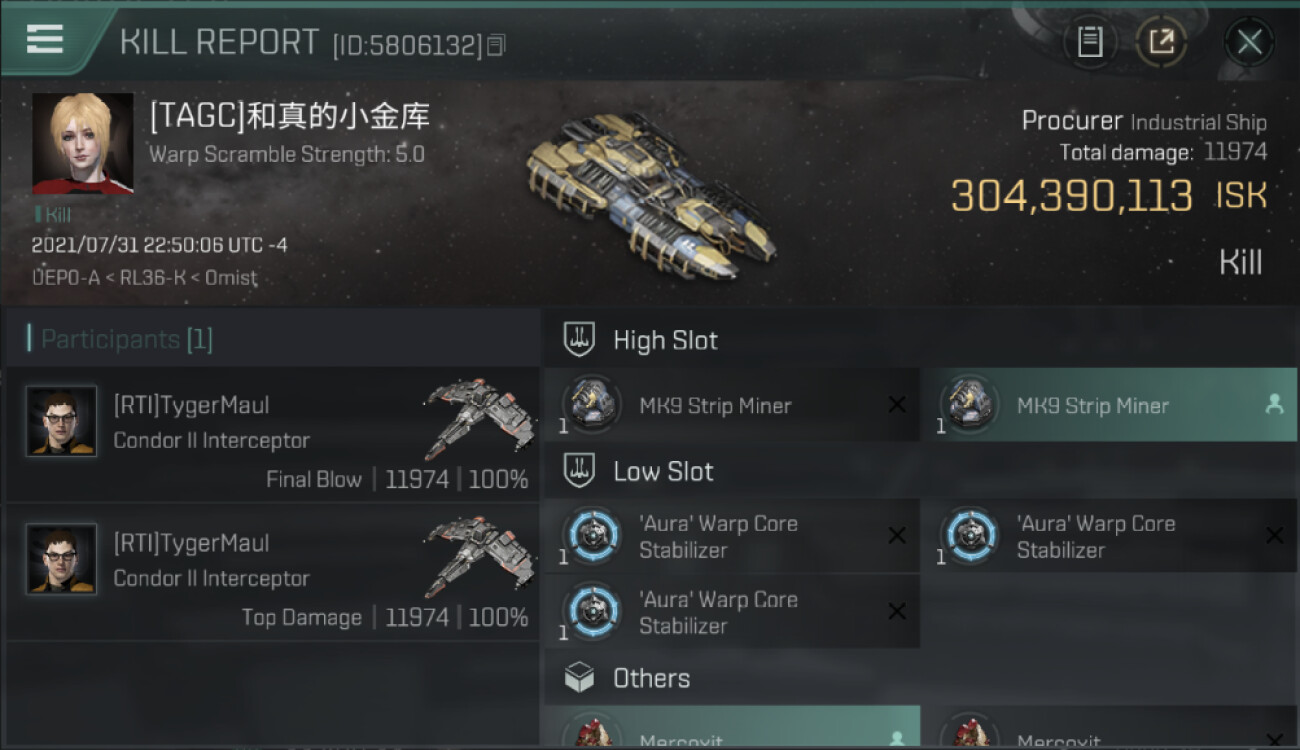Open the clipboard report icon
The image size is (1300, 750).
pyautogui.click(x=1090, y=42)
